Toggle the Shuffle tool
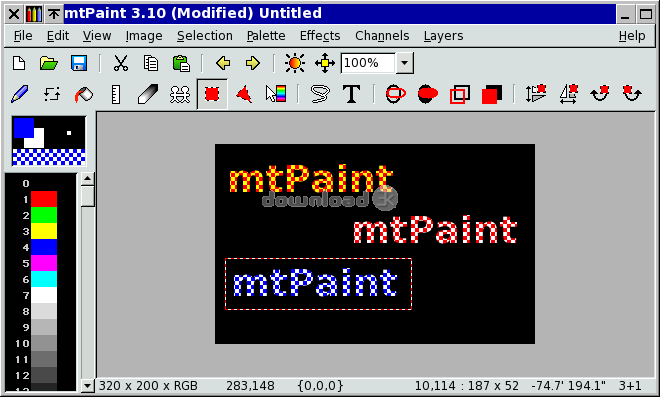Viewport: 660px width, 397px height. [52, 94]
